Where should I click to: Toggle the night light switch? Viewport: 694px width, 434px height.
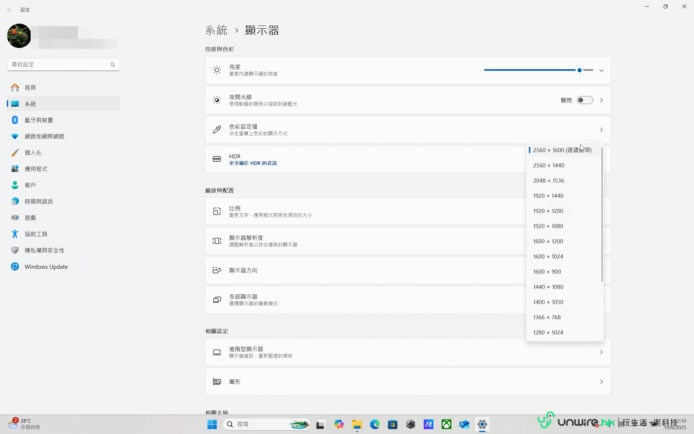click(584, 100)
